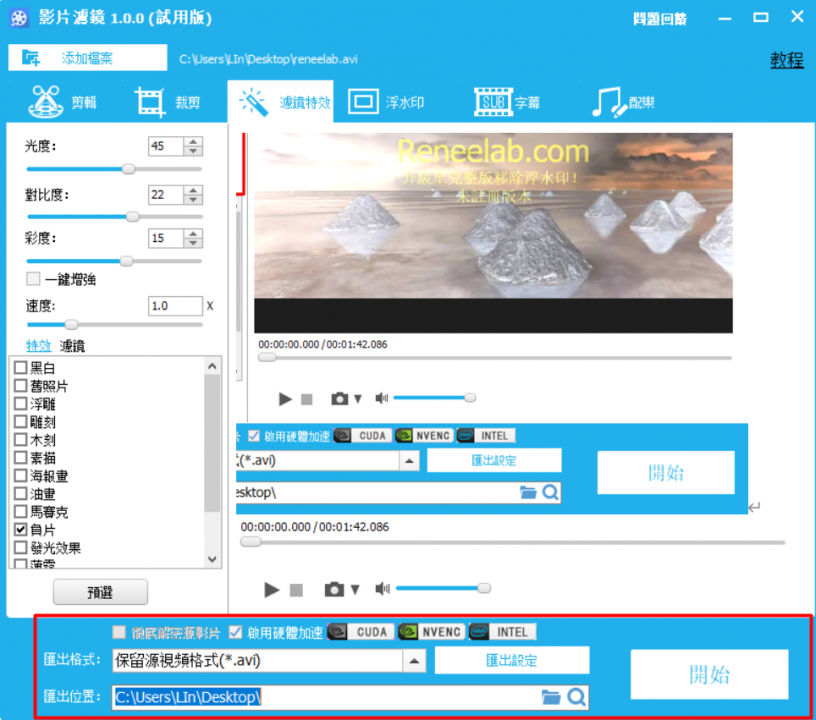Screen dimensions: 816x720
Task: Open the 剪輯 cut tool tab
Action: [x=62, y=102]
